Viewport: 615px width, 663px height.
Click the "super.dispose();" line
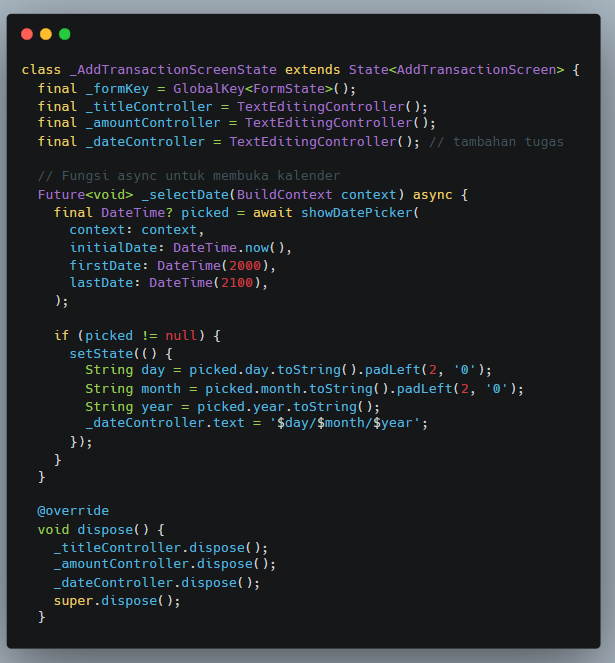(117, 601)
